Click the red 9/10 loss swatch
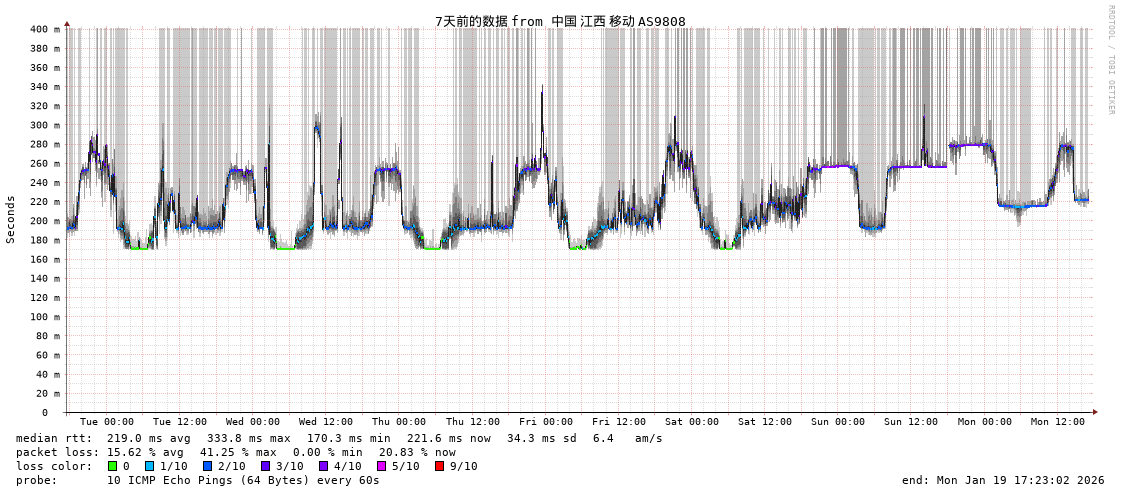Screen dimensions: 1121x494 coord(440,466)
